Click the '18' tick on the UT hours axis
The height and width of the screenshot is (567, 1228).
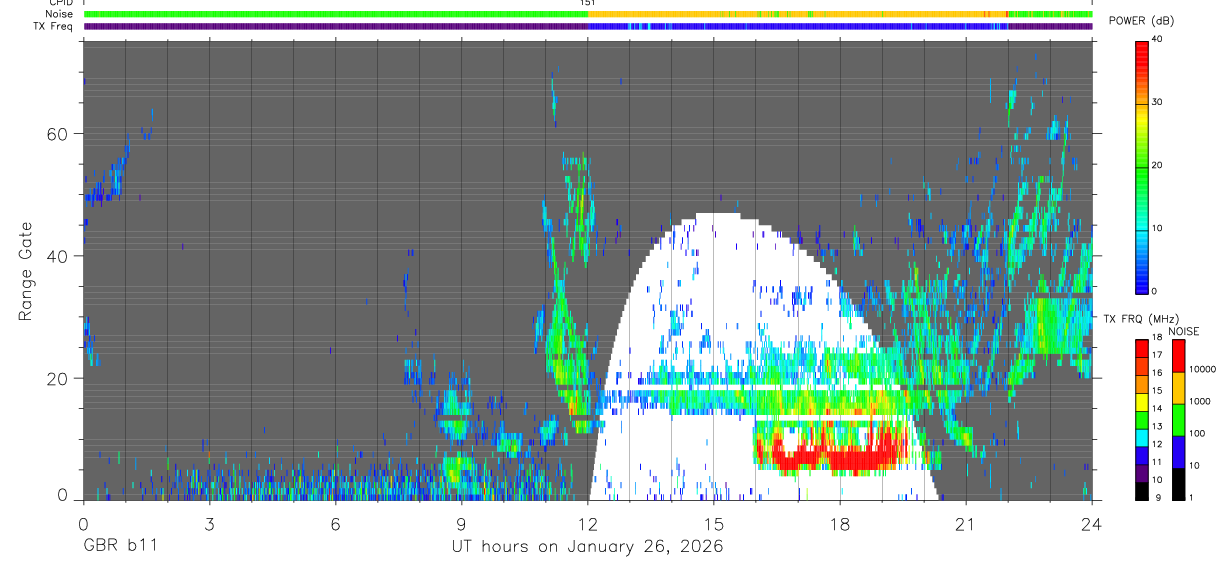coord(839,523)
